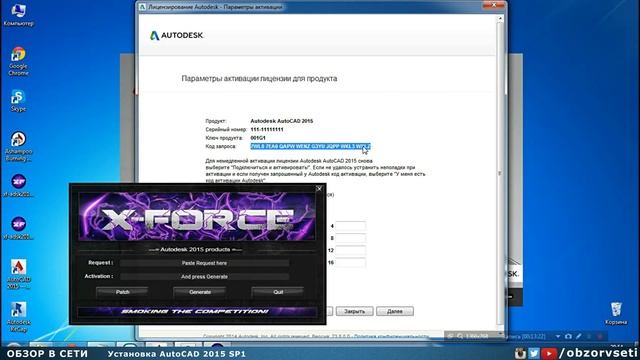Close the Autodesk licensing window
640x360 pixels.
click(x=493, y=5)
